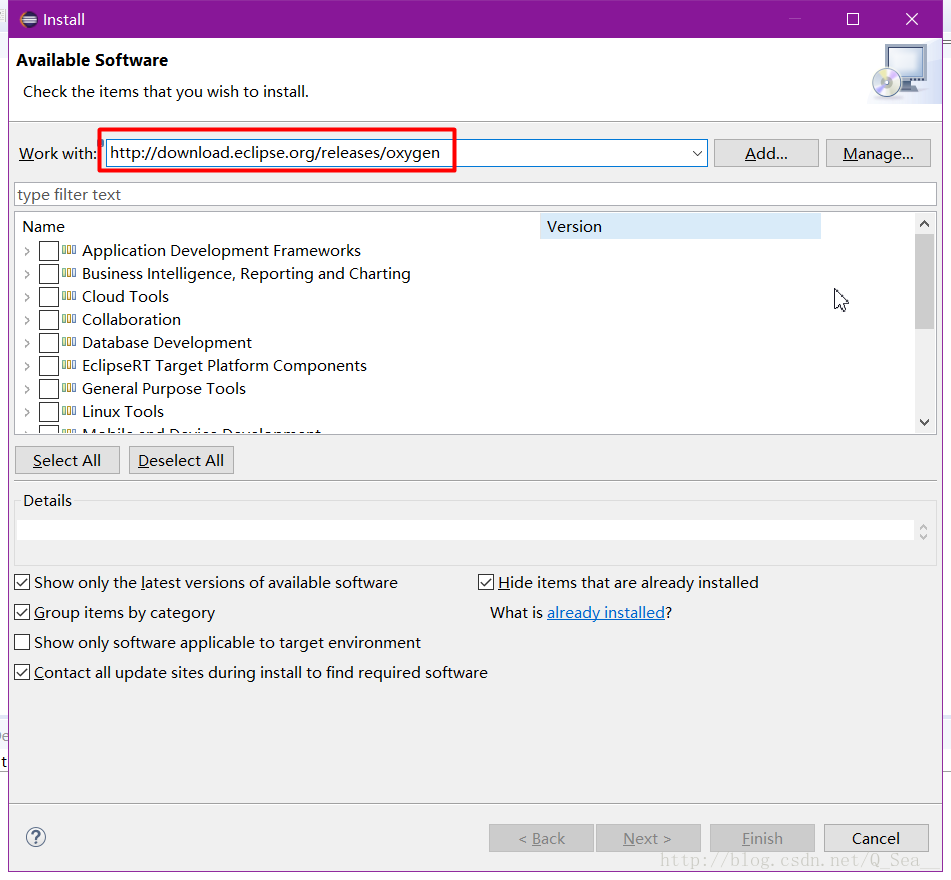Click the category icon beside EclipseRT Target Platform Components

pyautogui.click(x=69, y=365)
